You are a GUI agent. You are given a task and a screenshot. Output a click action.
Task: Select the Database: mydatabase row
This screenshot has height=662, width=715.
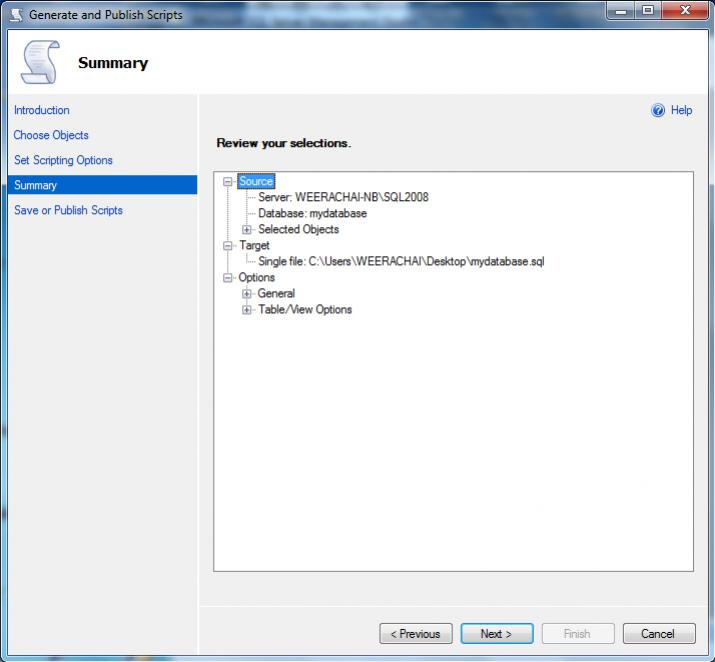[312, 213]
